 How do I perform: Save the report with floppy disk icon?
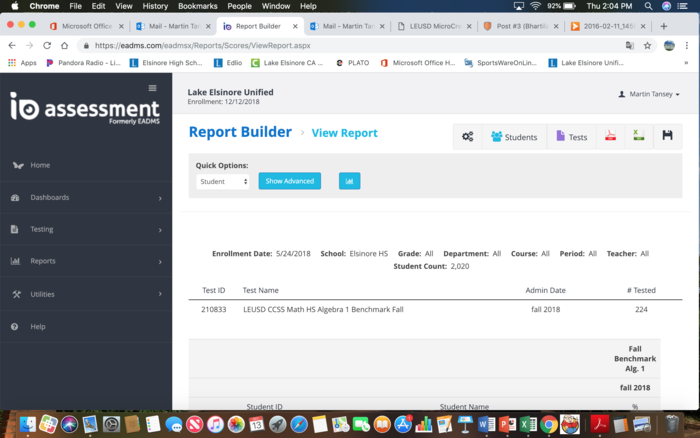(x=667, y=137)
